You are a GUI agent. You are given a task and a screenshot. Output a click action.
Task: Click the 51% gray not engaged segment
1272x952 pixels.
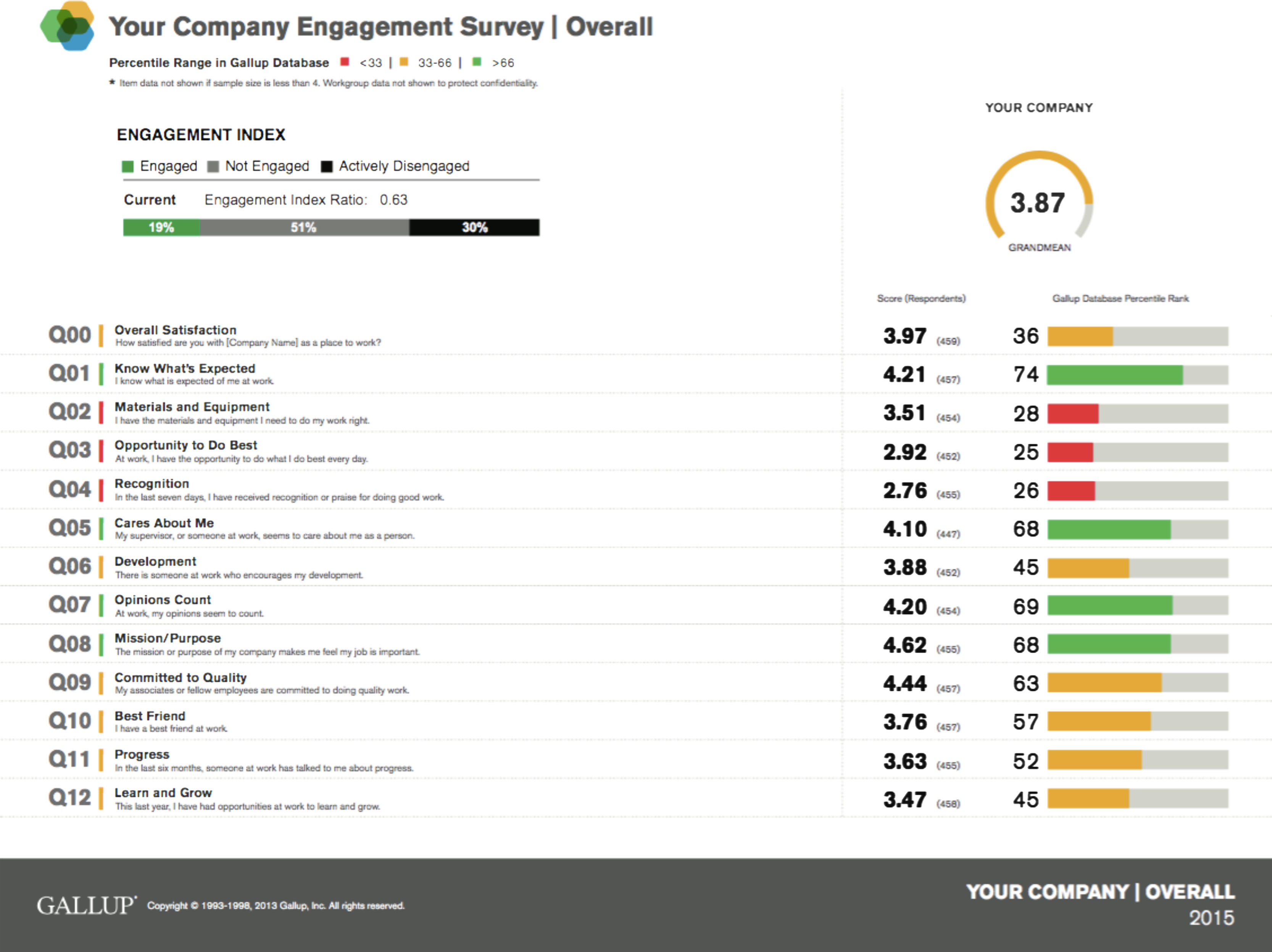[304, 227]
